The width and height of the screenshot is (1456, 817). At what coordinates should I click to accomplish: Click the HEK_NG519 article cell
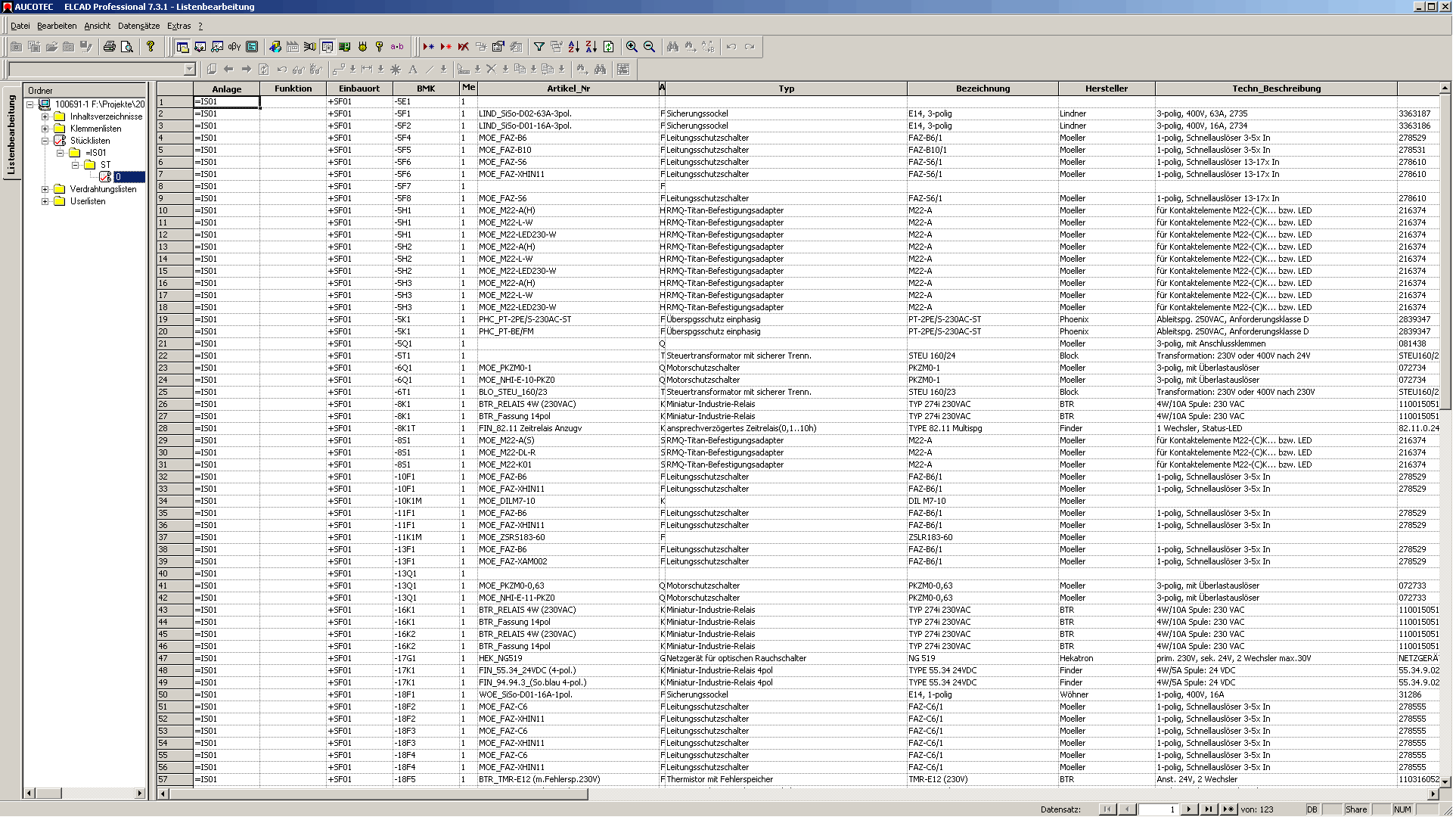pyautogui.click(x=568, y=658)
